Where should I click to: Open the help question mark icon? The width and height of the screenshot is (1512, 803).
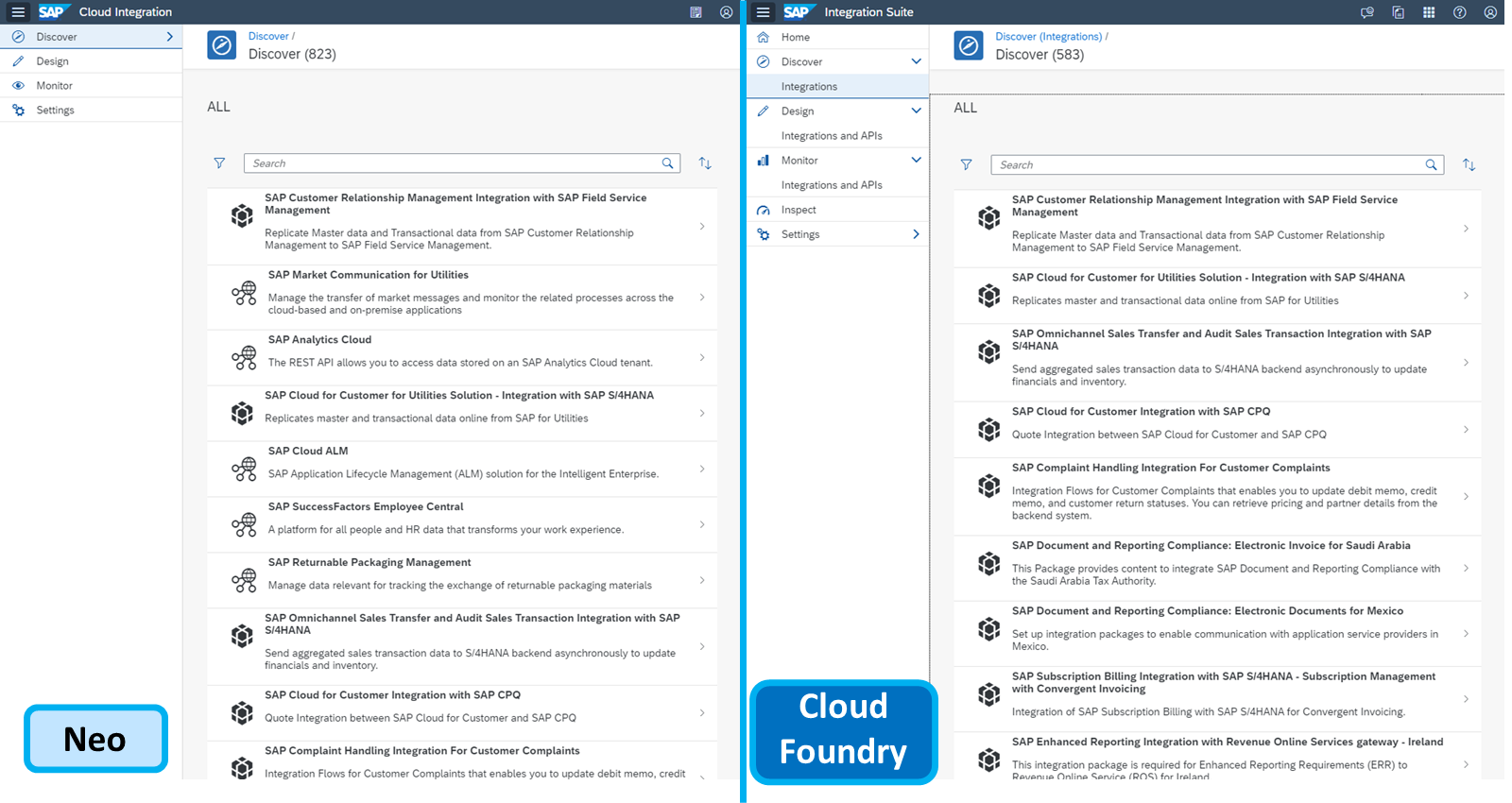(1460, 12)
